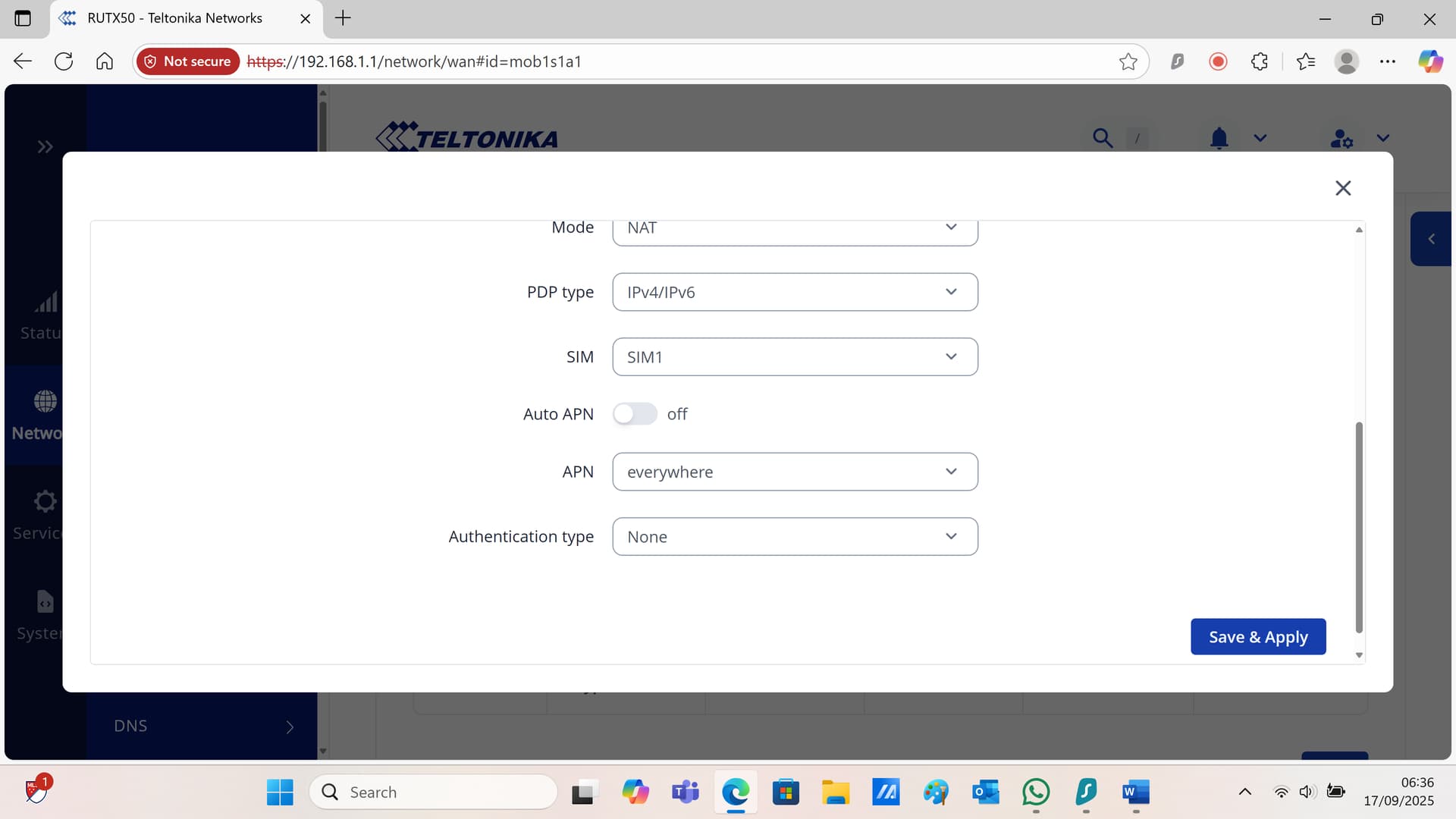
Task: Go to browser home icon
Action: (105, 61)
